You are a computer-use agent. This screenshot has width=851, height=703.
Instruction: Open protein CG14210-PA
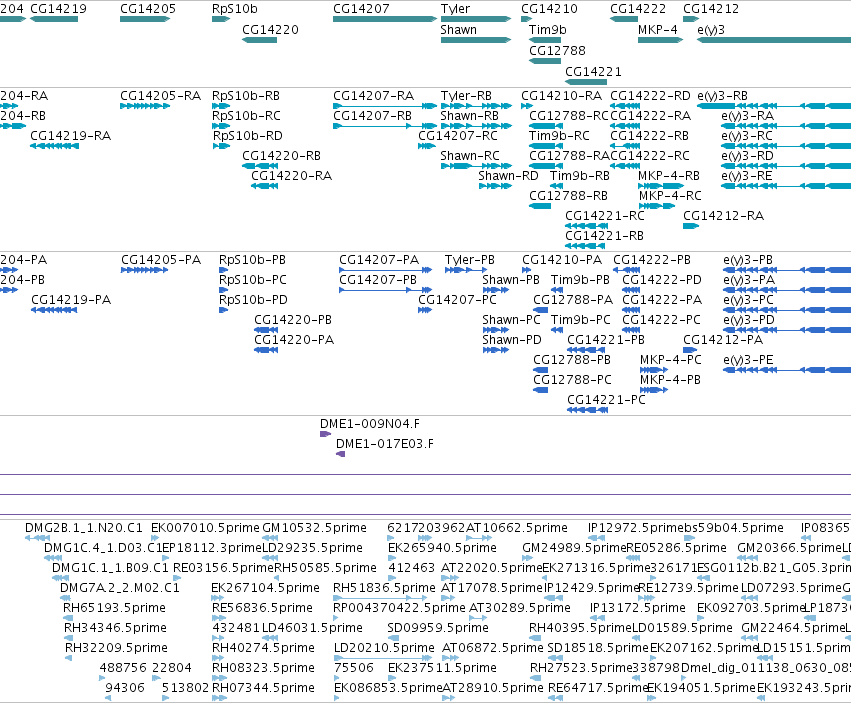[562, 260]
